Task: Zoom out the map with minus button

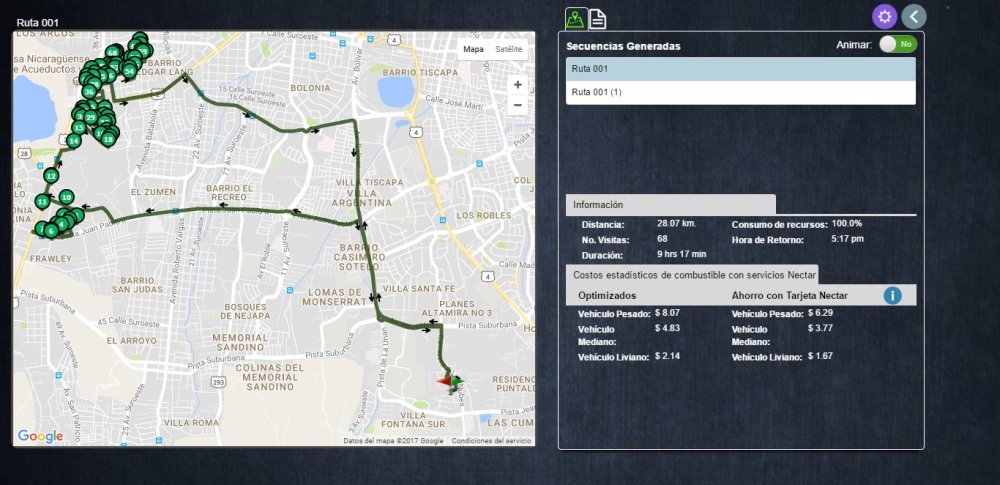Action: (518, 105)
